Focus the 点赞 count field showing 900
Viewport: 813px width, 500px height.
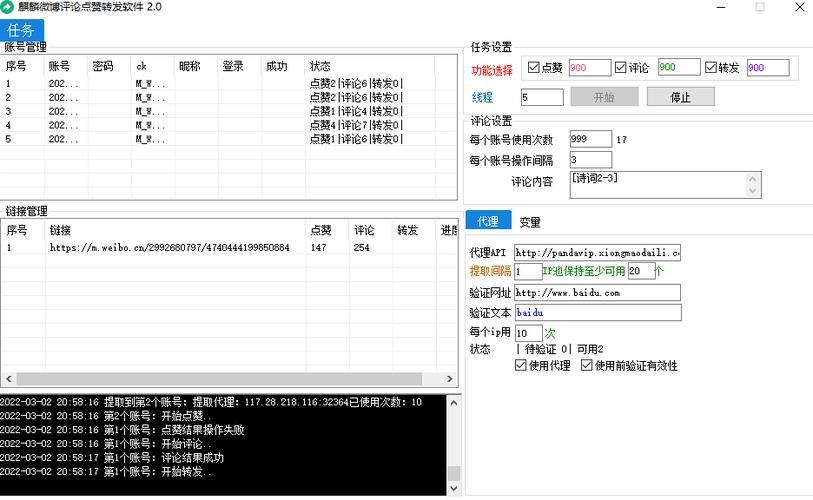pos(590,67)
